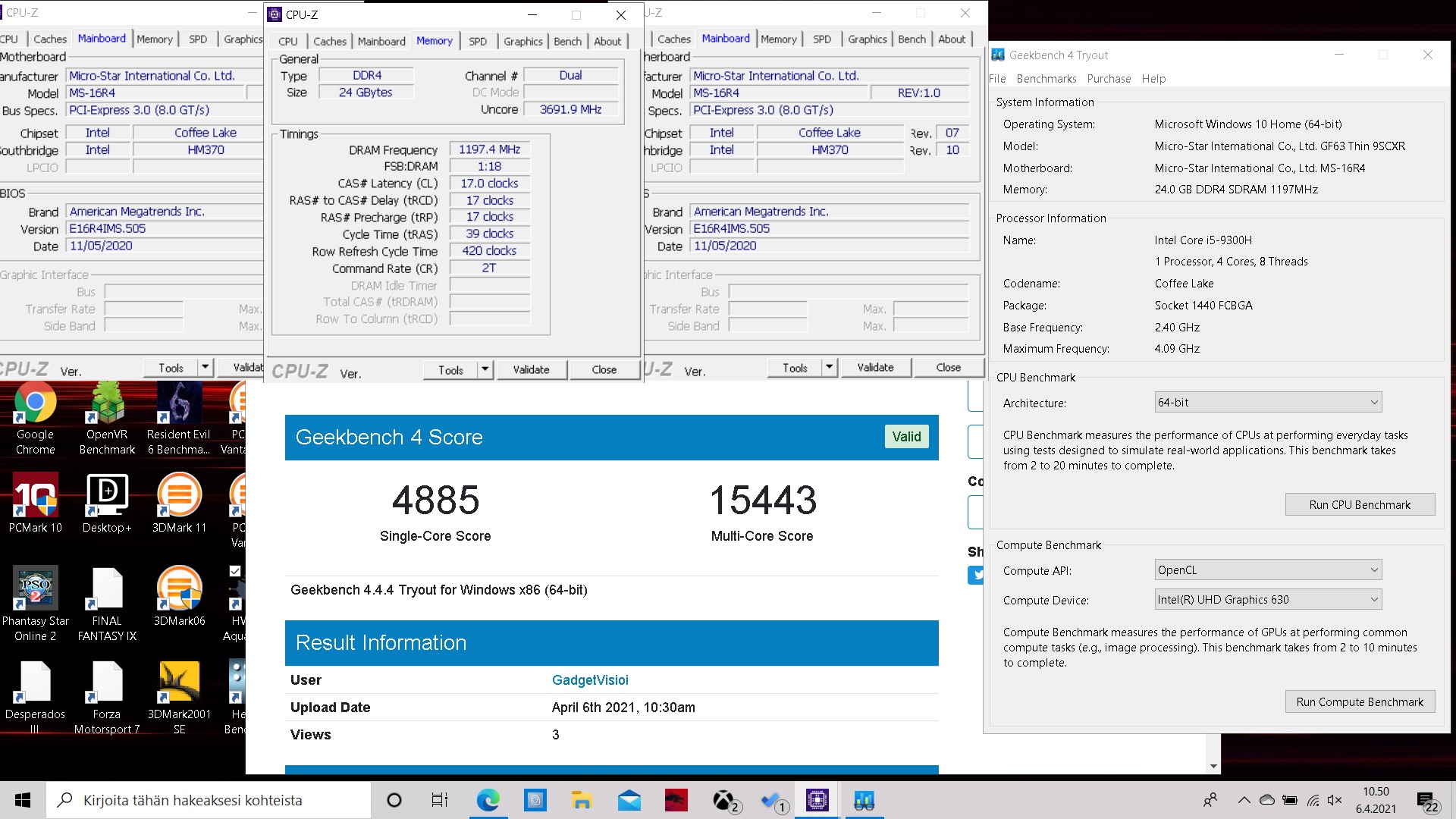Select the CPU tab in the front CPU-Z window

pyautogui.click(x=287, y=42)
